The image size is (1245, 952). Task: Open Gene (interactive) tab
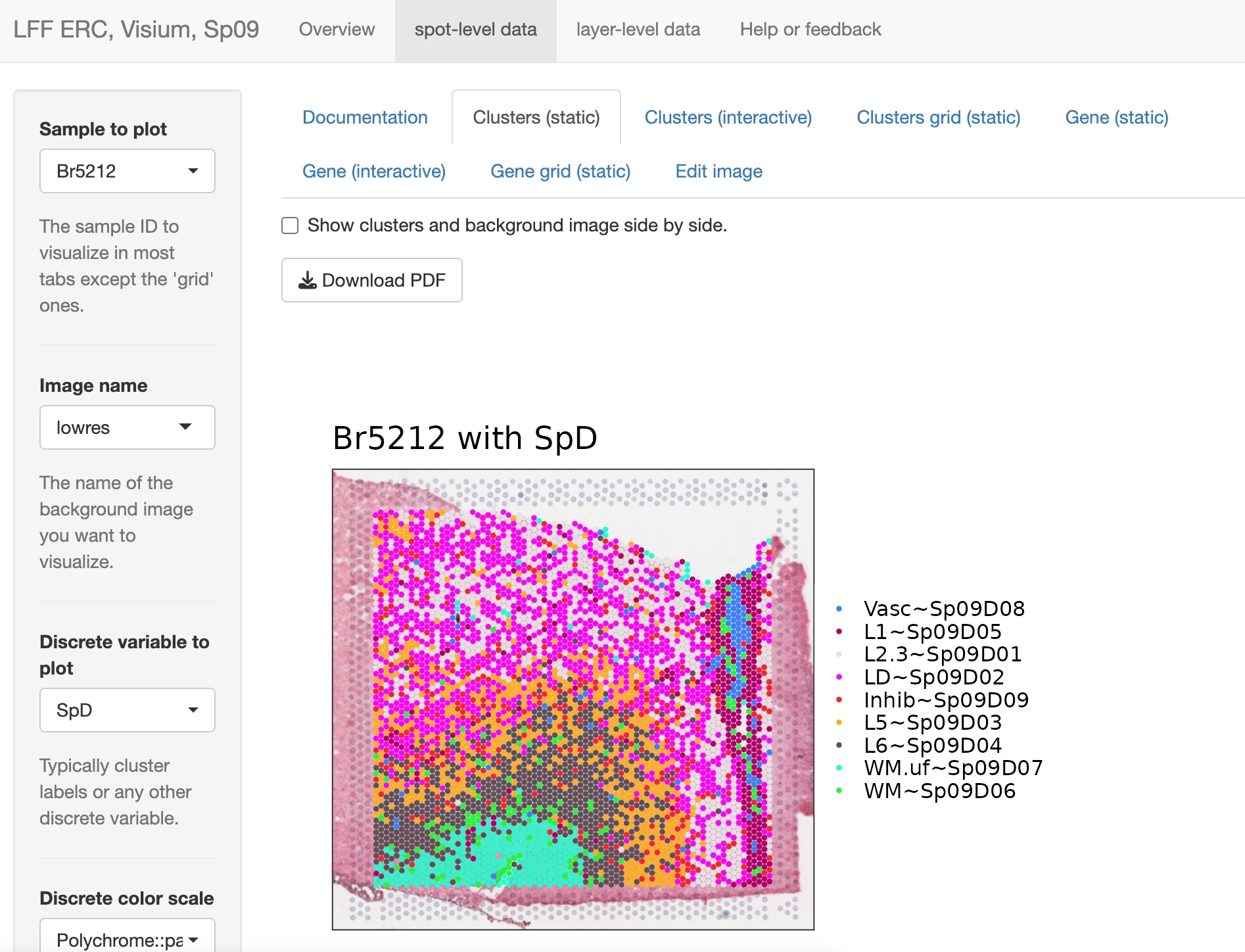click(x=373, y=172)
